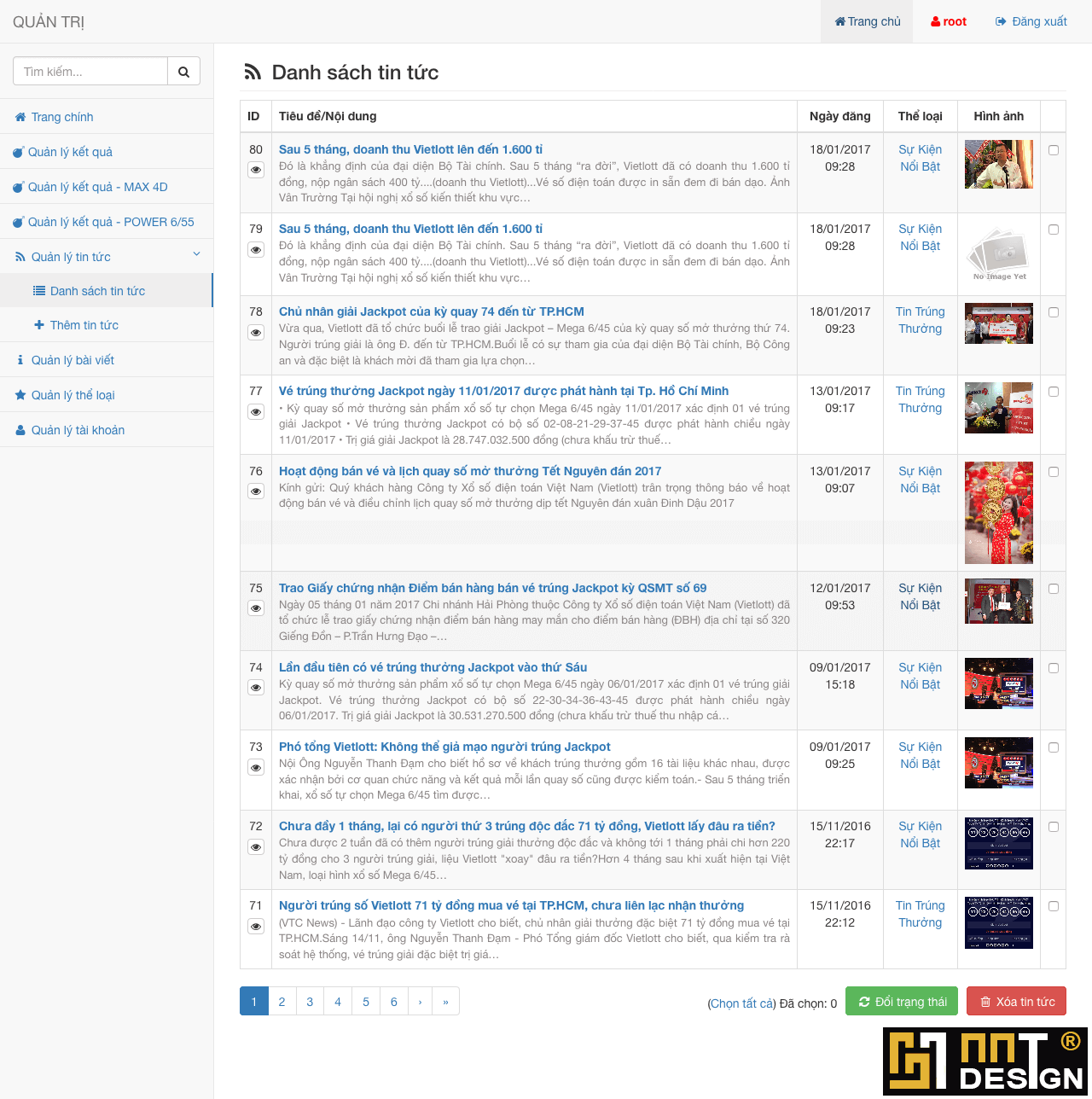This screenshot has height=1099, width=1092.
Task: Toggle eye visibility for news ID 72
Action: (256, 846)
